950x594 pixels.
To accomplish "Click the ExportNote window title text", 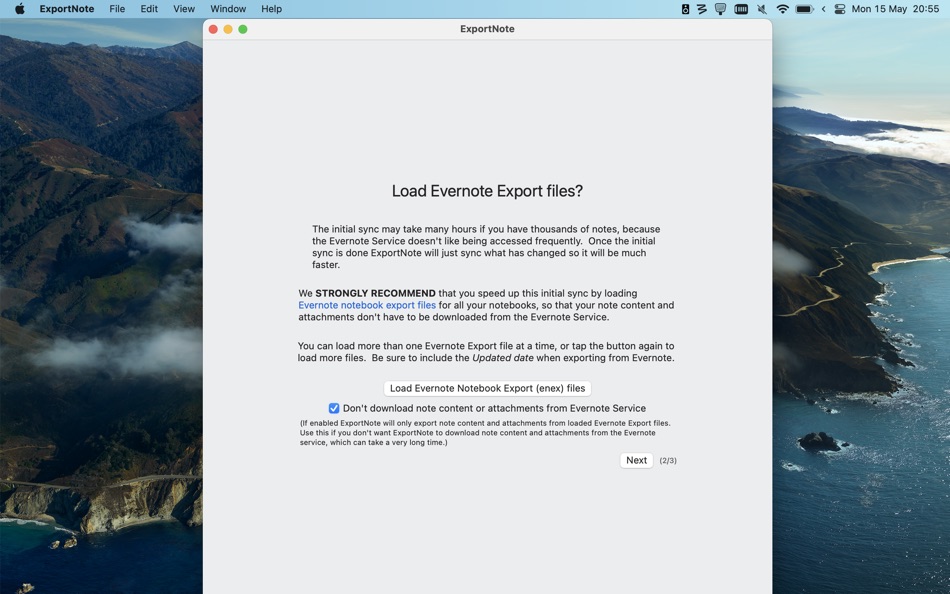I will 487,28.
